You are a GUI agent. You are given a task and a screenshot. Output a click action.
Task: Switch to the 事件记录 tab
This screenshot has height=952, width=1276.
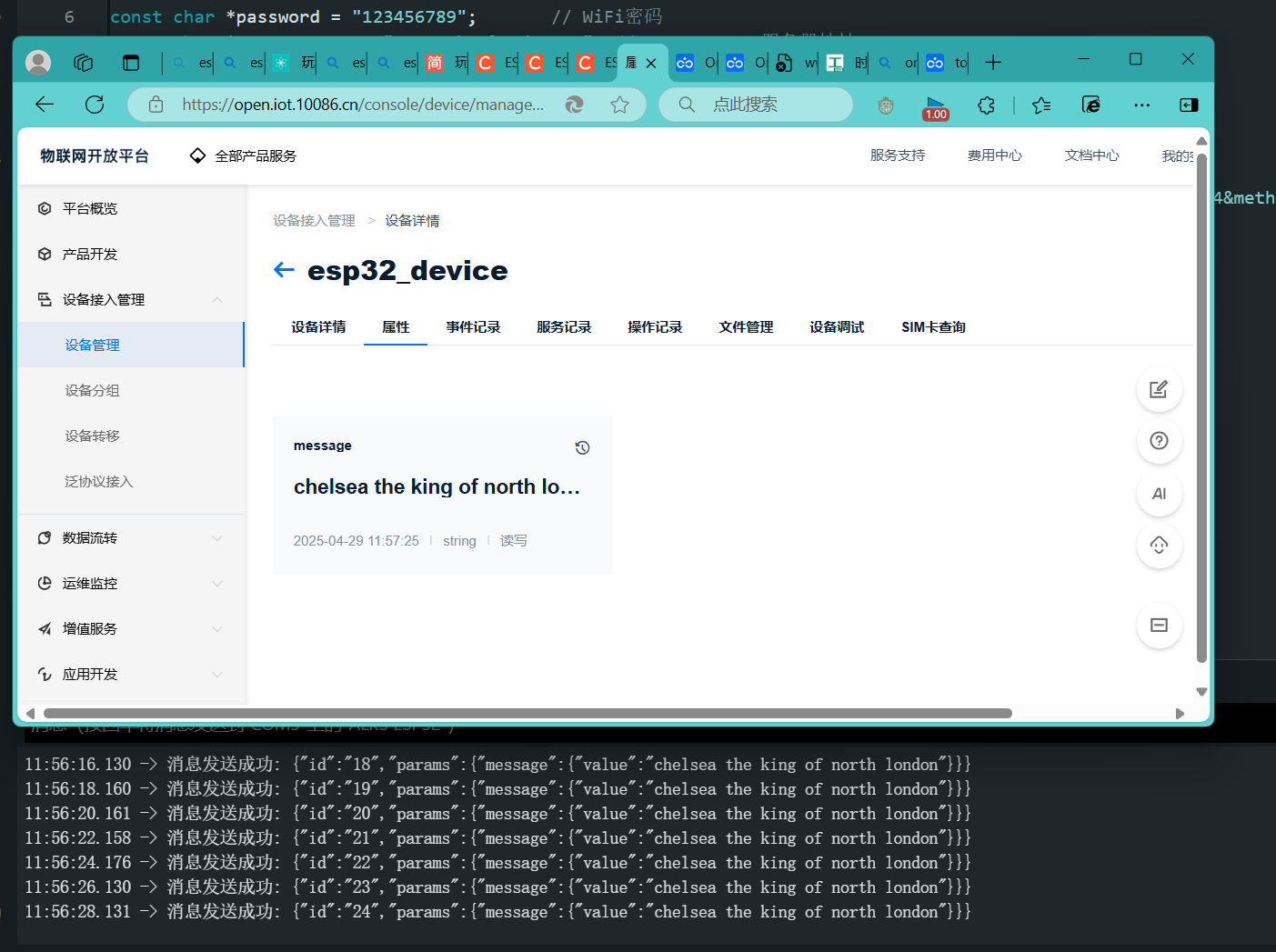473,326
